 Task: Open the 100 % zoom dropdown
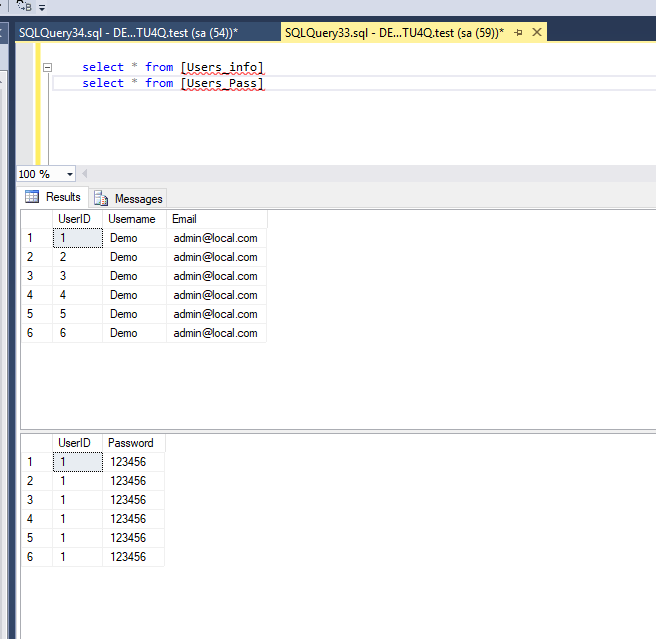coord(68,174)
